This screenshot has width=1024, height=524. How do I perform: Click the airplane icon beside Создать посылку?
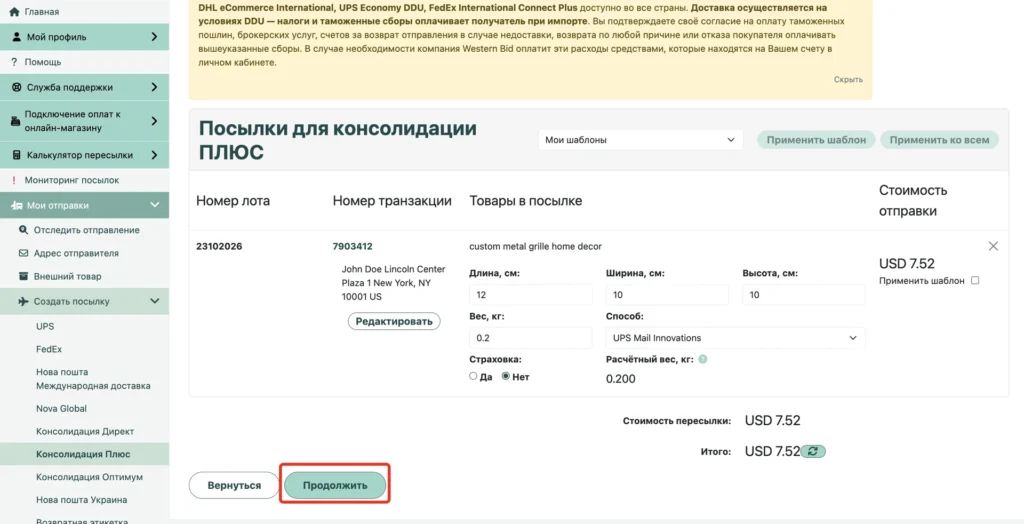click(24, 301)
